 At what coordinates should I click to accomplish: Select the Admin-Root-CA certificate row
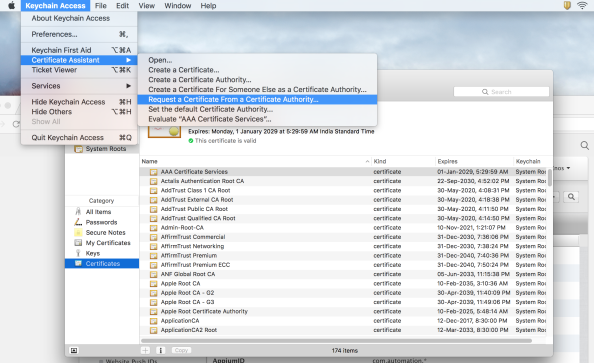[x=343, y=228]
